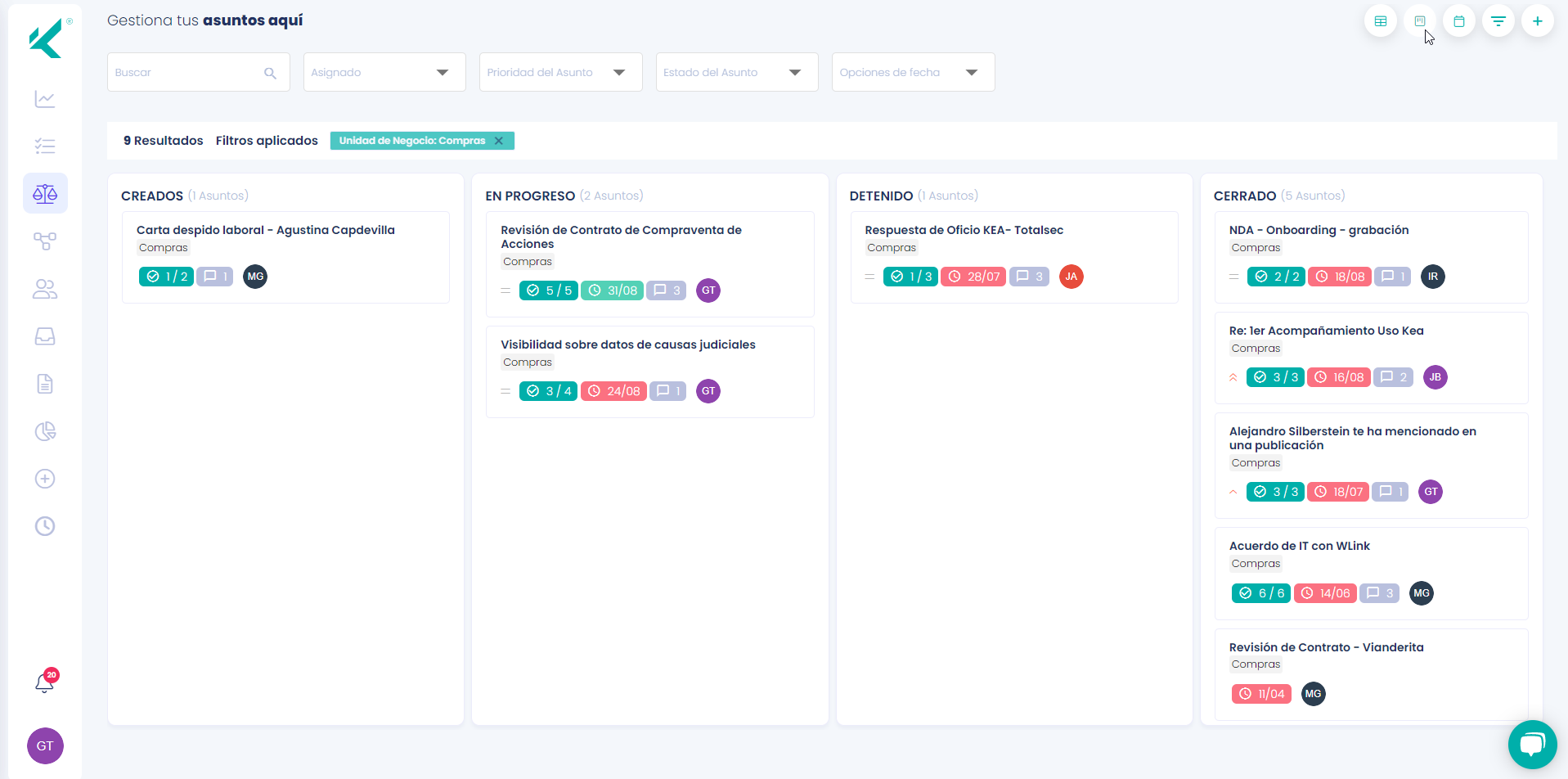This screenshot has height=779, width=1568.
Task: Open the Estado del Asunto dropdown
Action: click(x=735, y=72)
